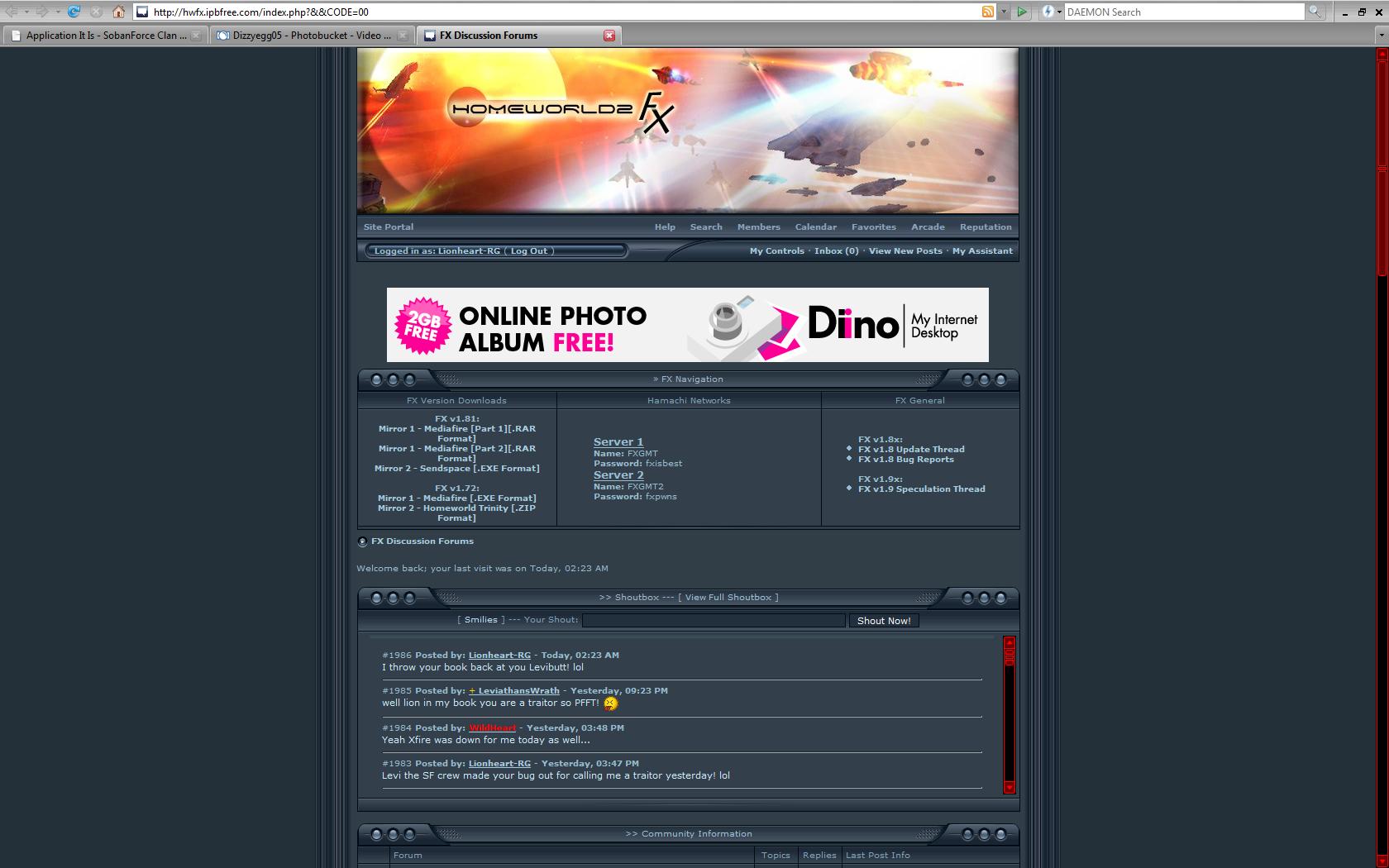
Task: Expand the address bar URL dropdown
Action: (x=1004, y=12)
